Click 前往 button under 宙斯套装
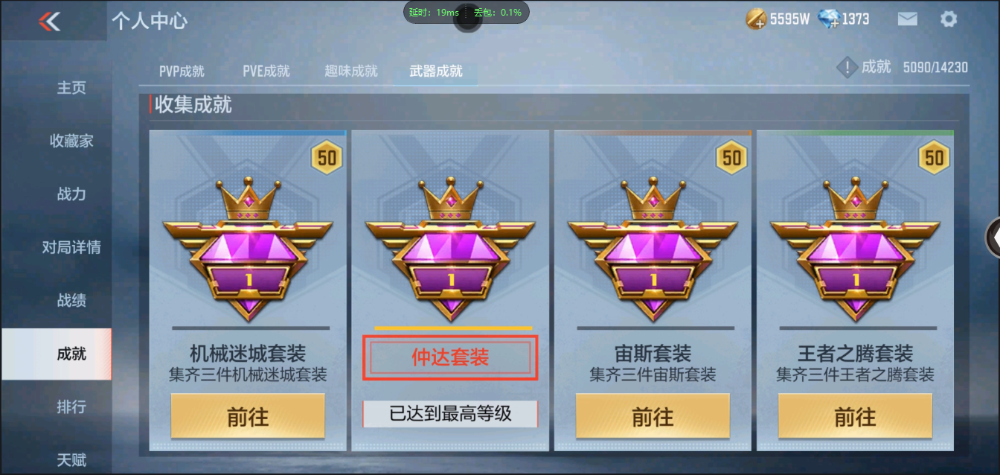Image resolution: width=1000 pixels, height=475 pixels. (653, 416)
